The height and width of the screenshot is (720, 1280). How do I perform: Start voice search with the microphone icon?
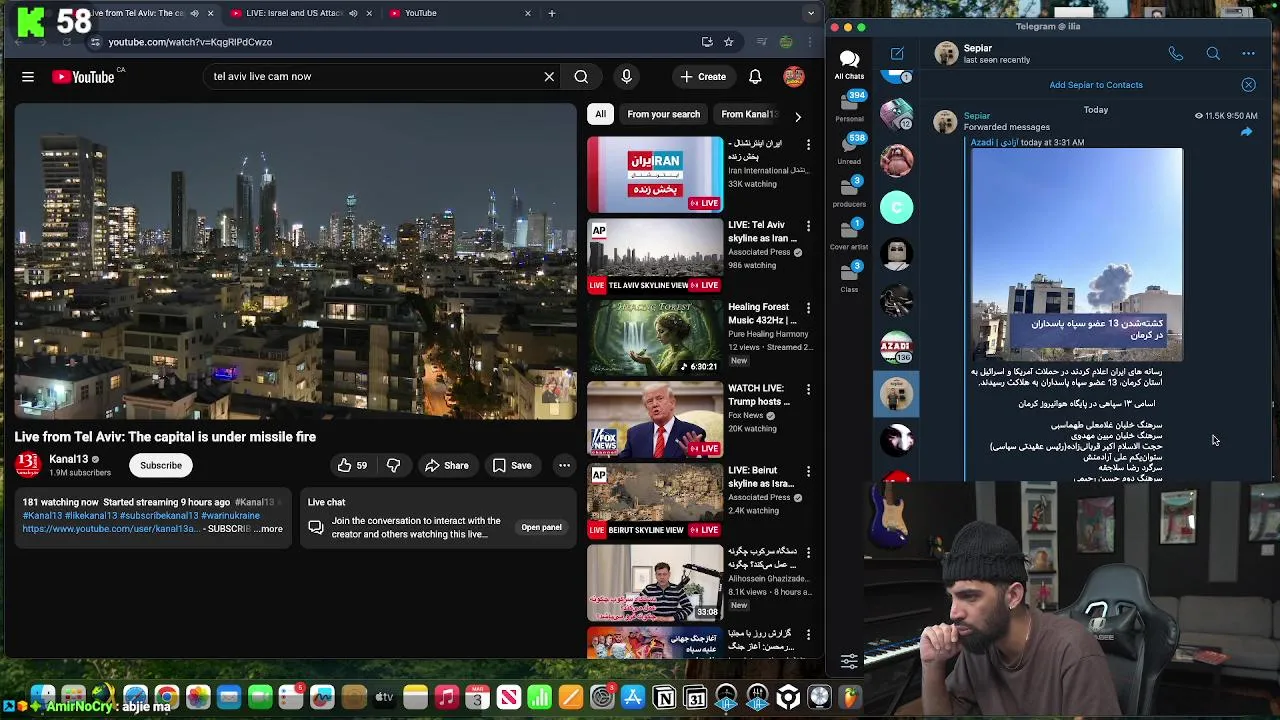point(626,76)
